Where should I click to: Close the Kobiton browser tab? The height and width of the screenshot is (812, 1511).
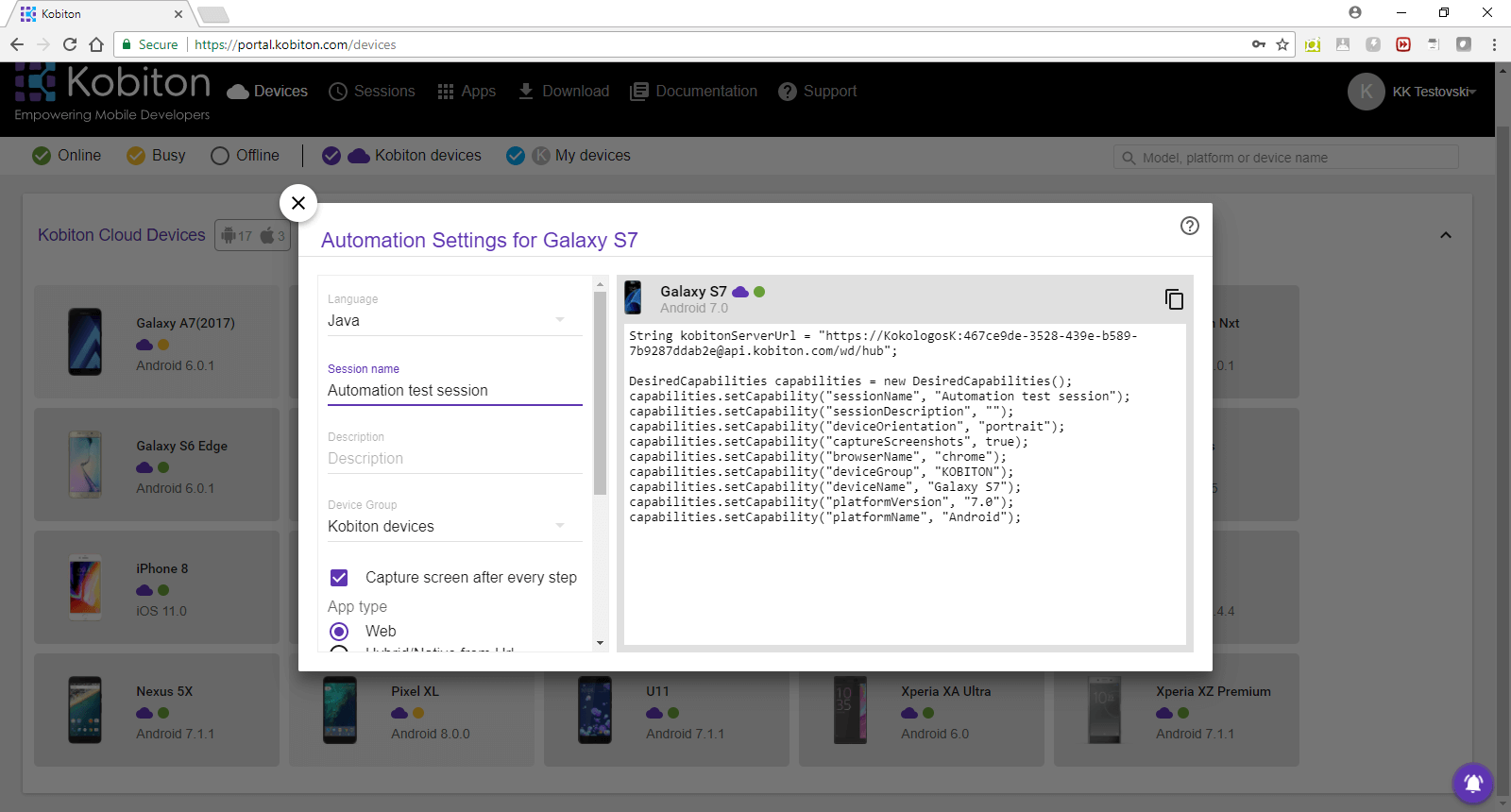point(179,14)
